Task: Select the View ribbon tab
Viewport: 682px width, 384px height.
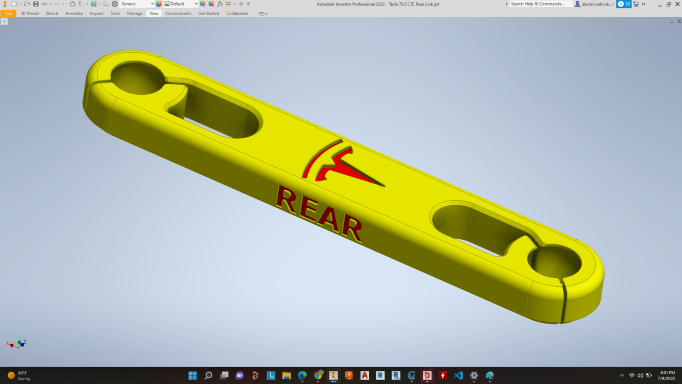Action: [154, 13]
